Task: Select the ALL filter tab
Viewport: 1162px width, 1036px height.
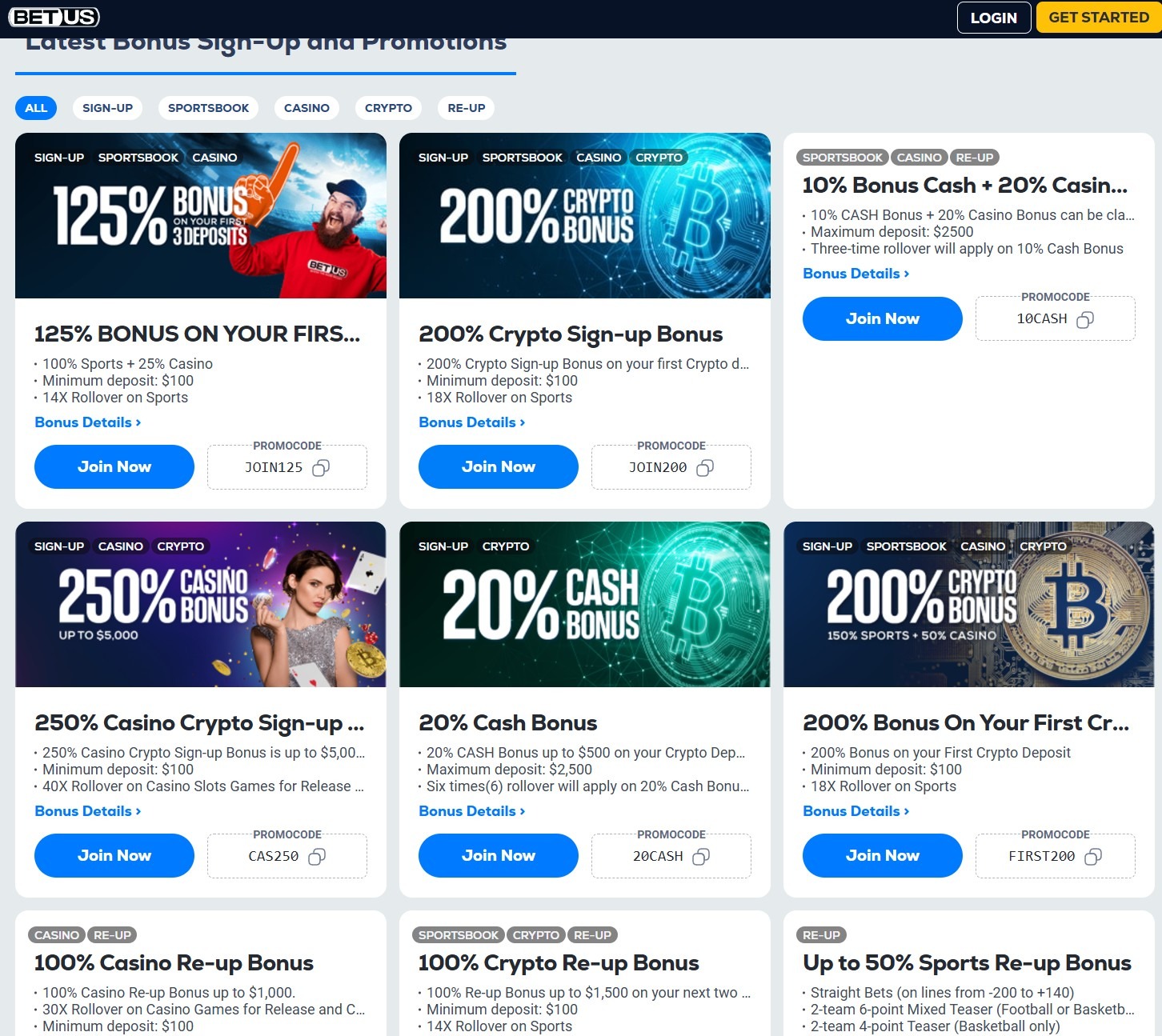Action: coord(36,108)
